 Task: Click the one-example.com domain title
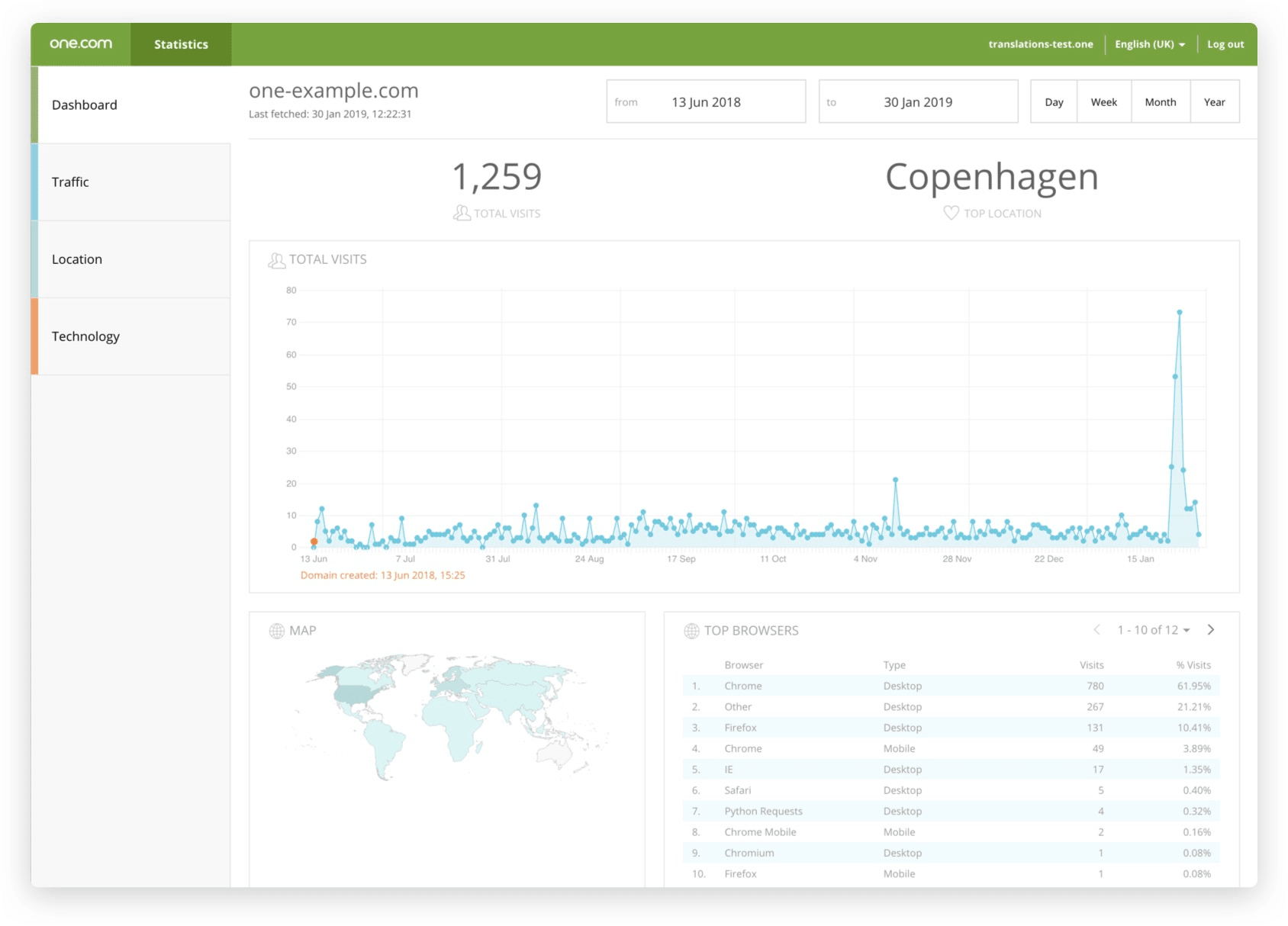333,91
